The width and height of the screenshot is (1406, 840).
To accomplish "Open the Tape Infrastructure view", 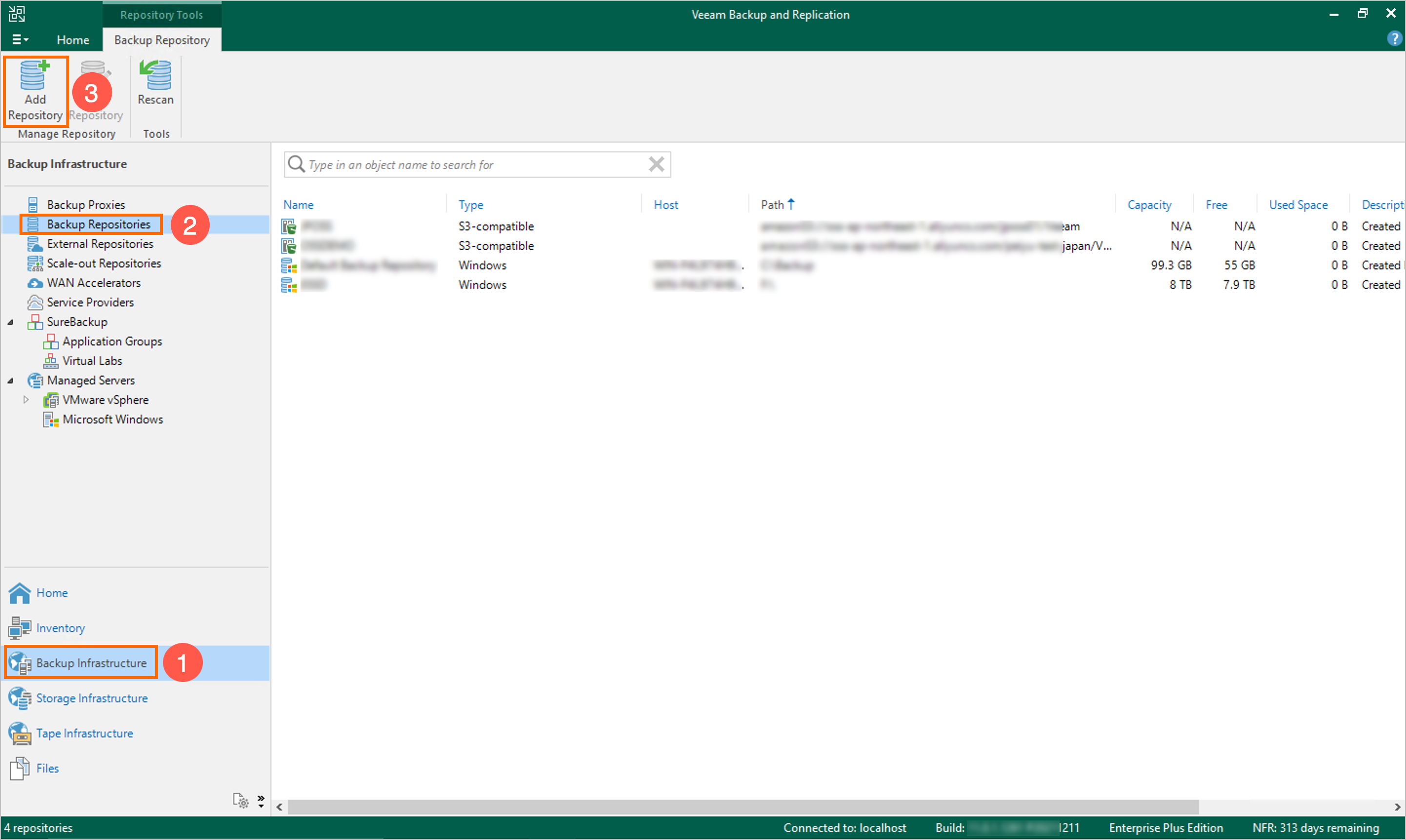I will [x=84, y=733].
